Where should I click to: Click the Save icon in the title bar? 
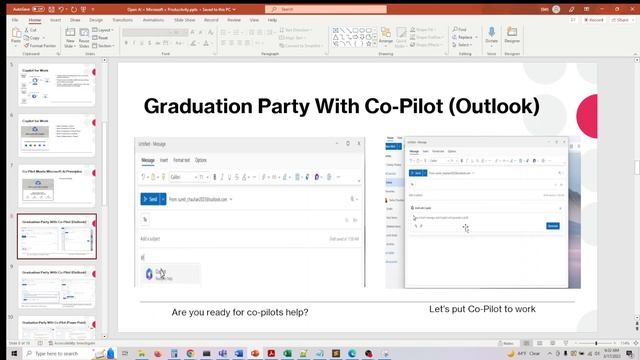[x=51, y=9]
